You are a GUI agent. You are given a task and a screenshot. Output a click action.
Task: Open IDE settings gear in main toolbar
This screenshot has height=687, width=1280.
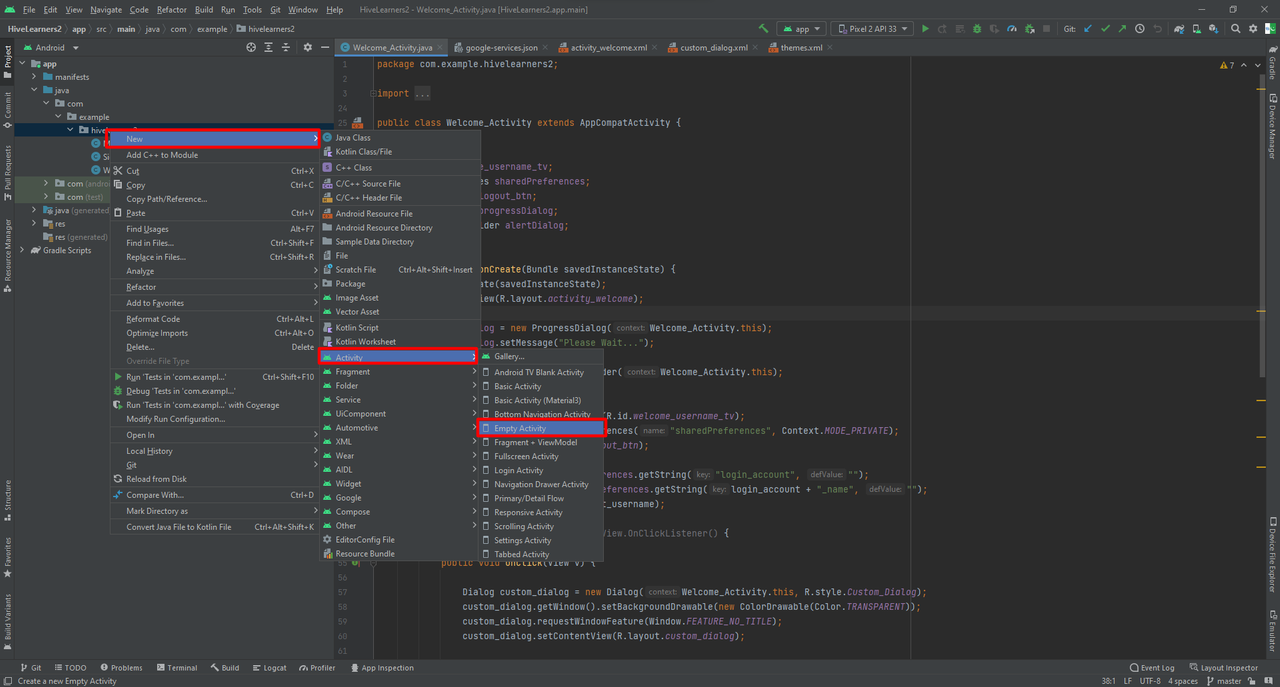point(1253,29)
